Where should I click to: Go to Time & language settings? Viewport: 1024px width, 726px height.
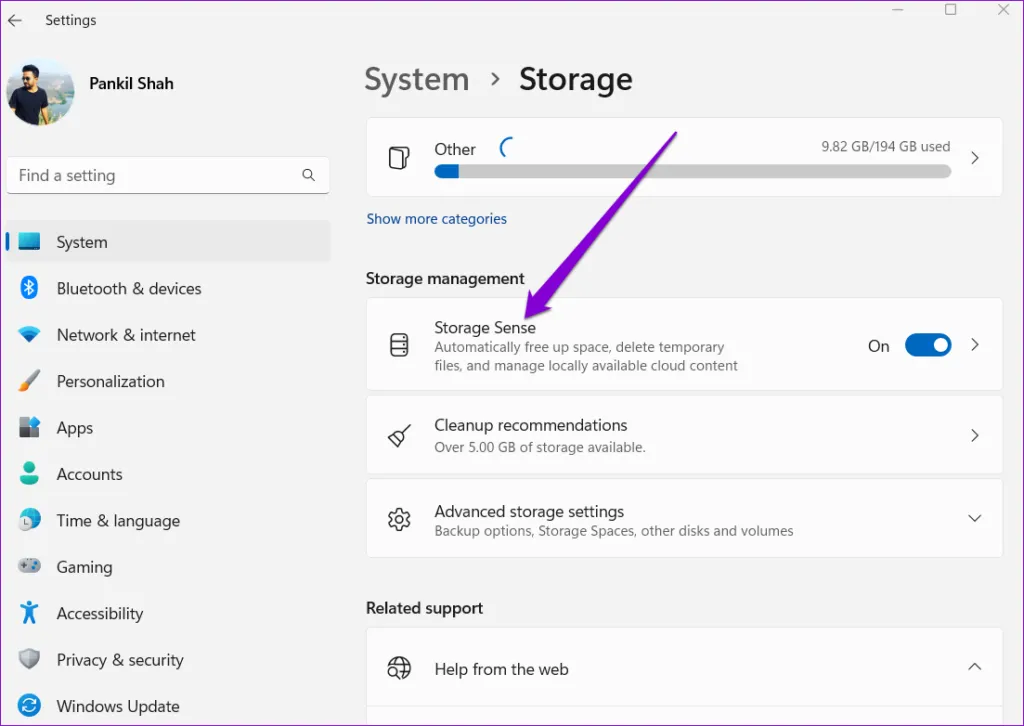point(118,521)
